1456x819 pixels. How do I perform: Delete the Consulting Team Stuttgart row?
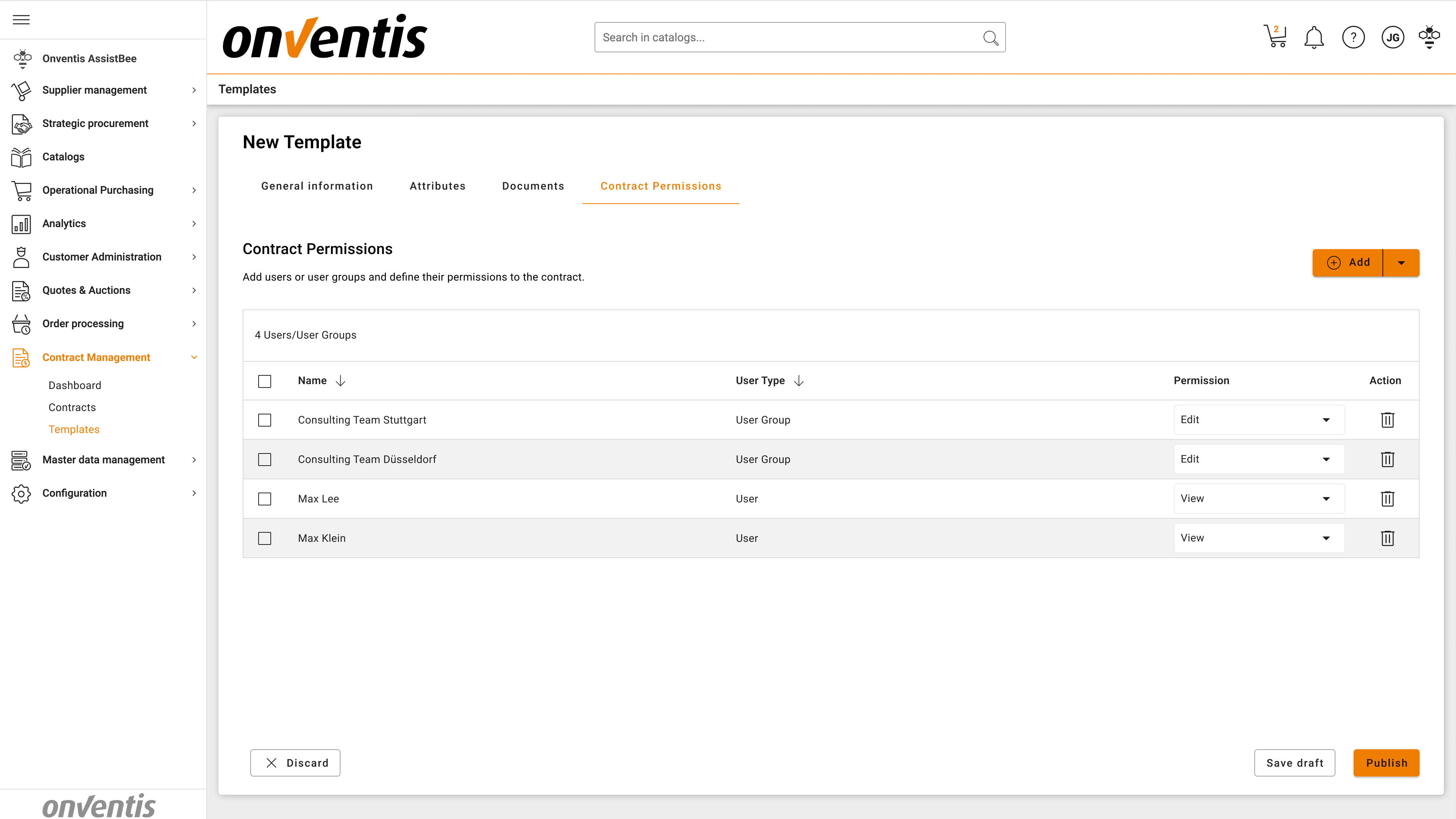tap(1387, 420)
